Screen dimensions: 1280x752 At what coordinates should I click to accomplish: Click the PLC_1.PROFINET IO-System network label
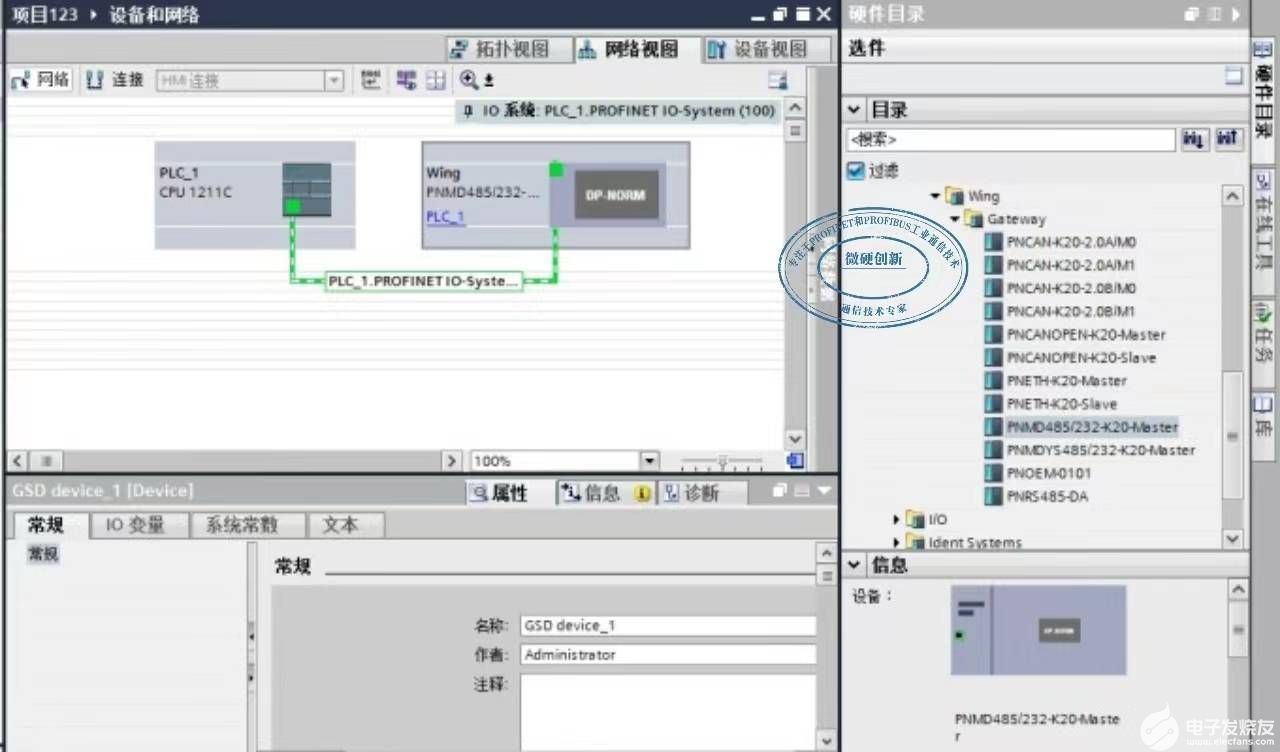point(424,282)
